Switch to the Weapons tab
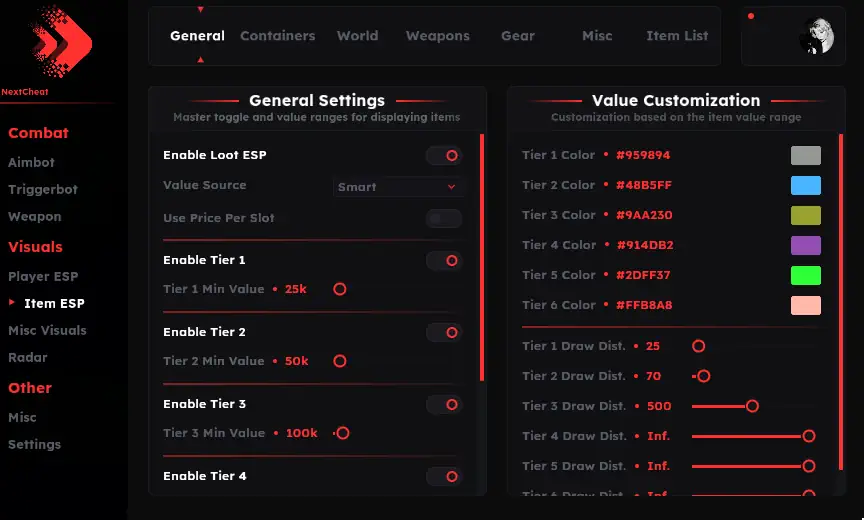The height and width of the screenshot is (520, 864). click(438, 36)
